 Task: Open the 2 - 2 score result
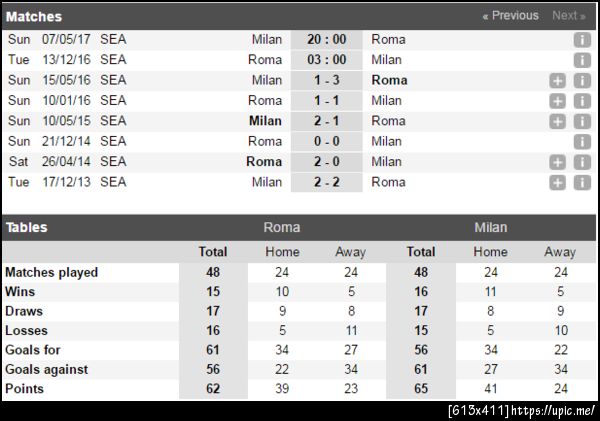click(x=326, y=182)
